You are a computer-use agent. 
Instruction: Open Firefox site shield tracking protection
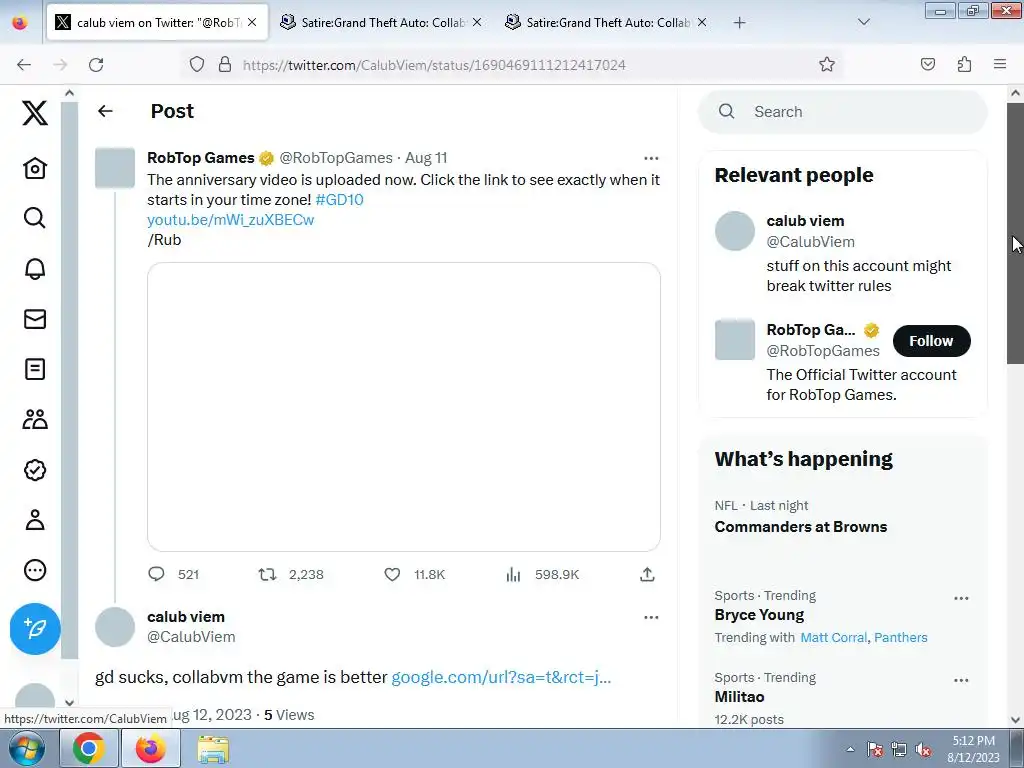(197, 64)
